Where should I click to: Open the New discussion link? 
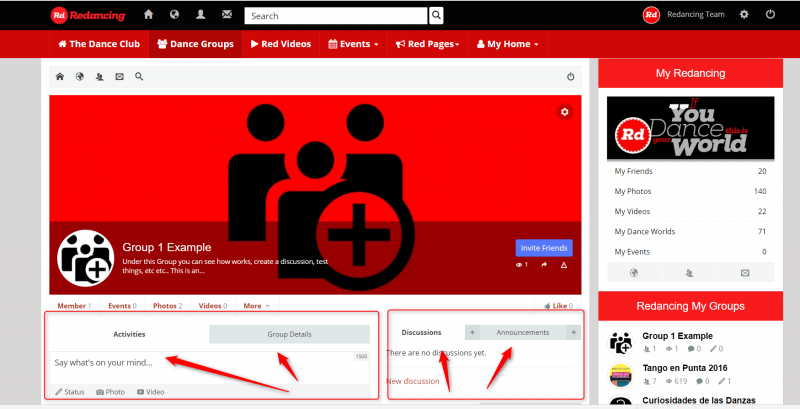413,381
